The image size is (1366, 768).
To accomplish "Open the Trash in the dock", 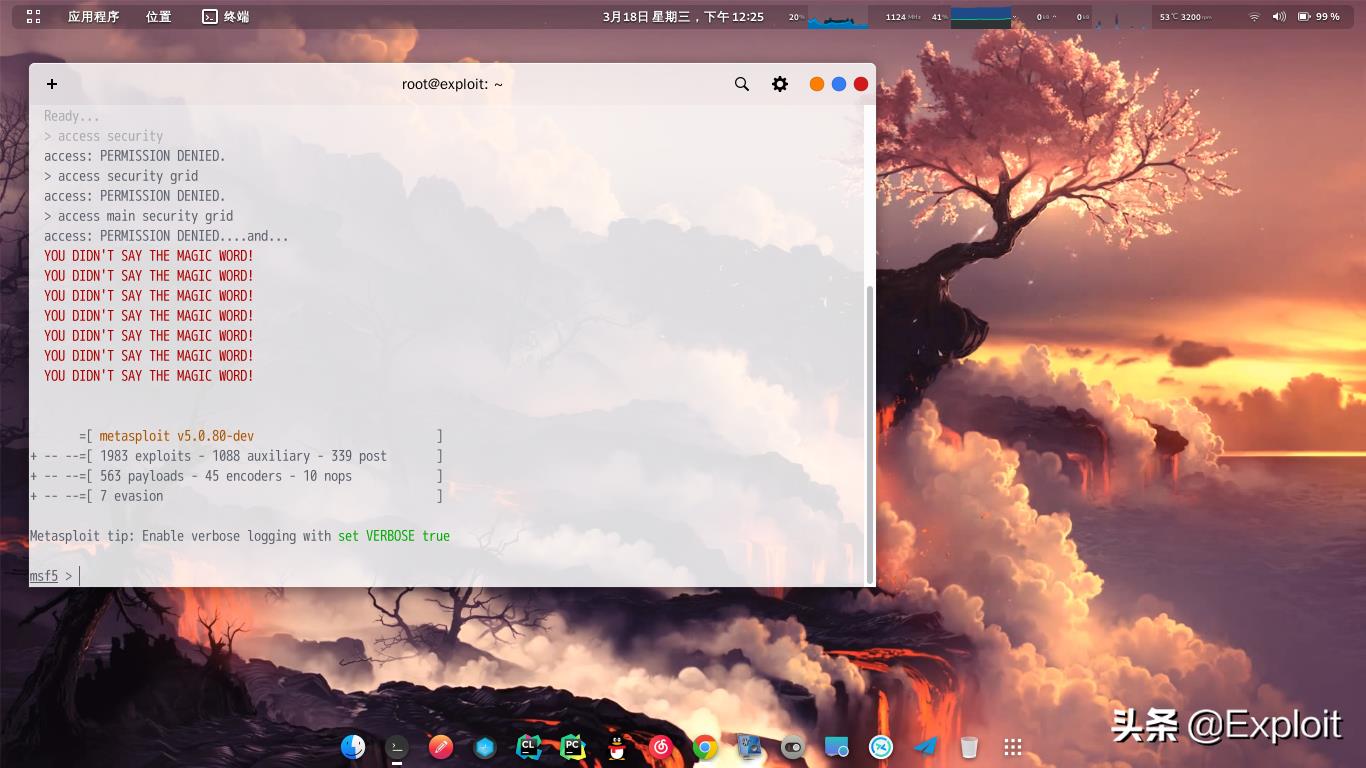I will pos(968,747).
